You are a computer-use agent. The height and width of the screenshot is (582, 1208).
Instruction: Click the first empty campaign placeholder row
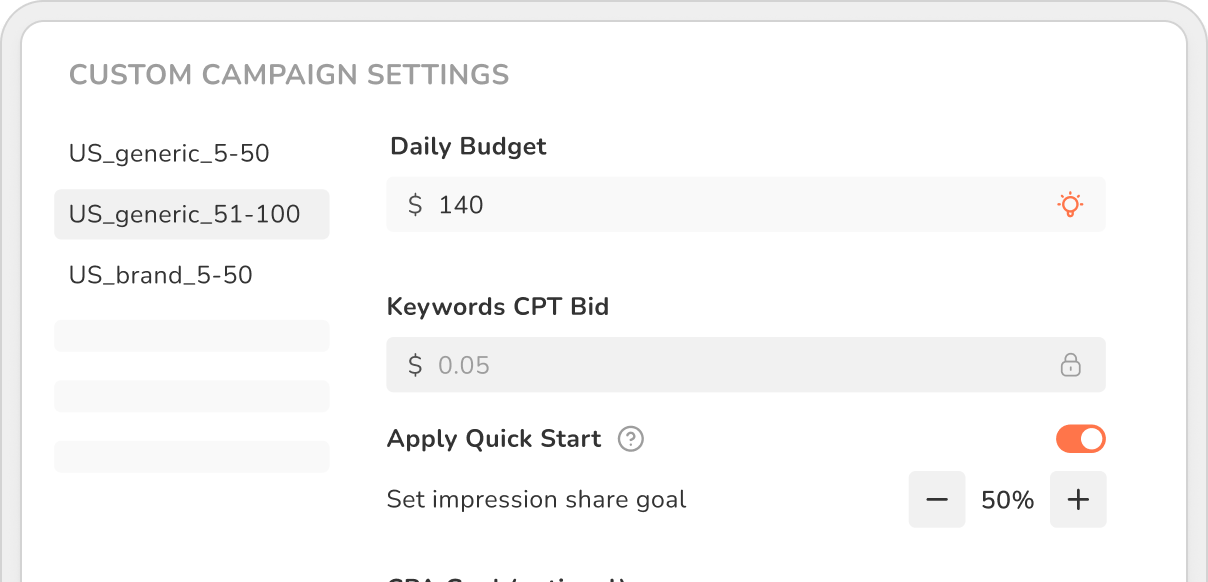click(191, 336)
